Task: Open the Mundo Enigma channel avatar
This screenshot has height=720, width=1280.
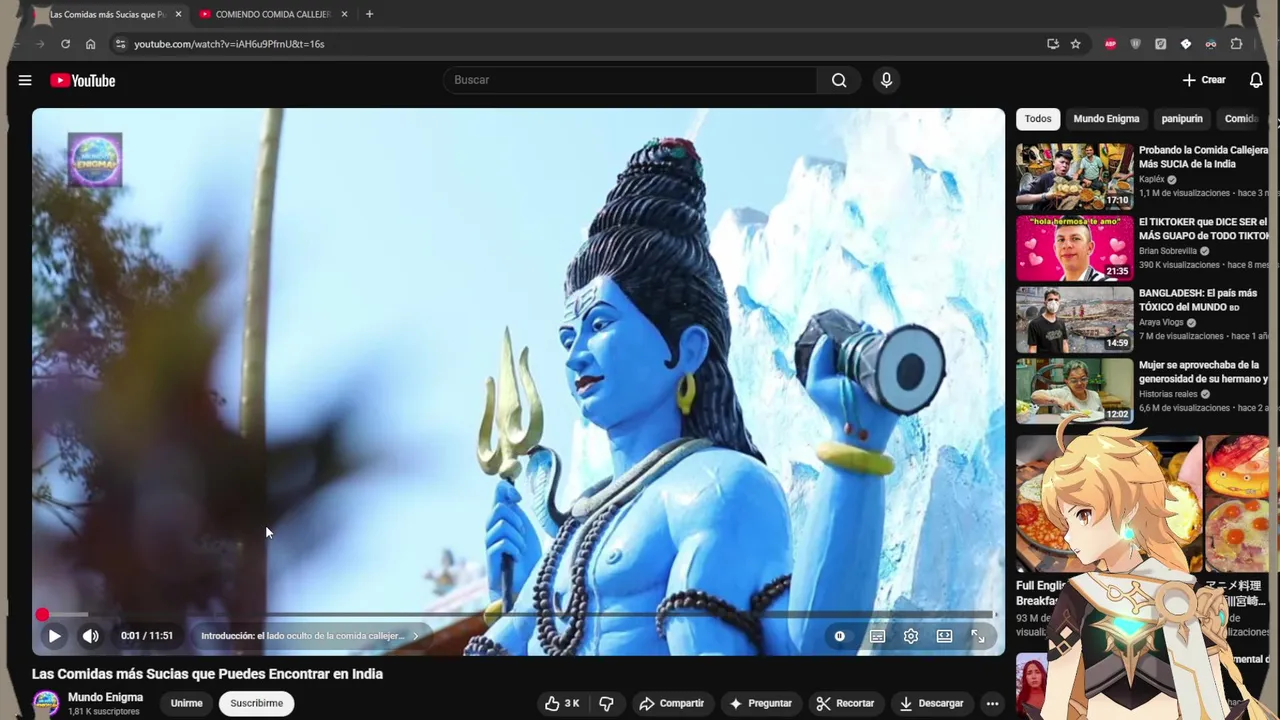Action: pyautogui.click(x=46, y=704)
